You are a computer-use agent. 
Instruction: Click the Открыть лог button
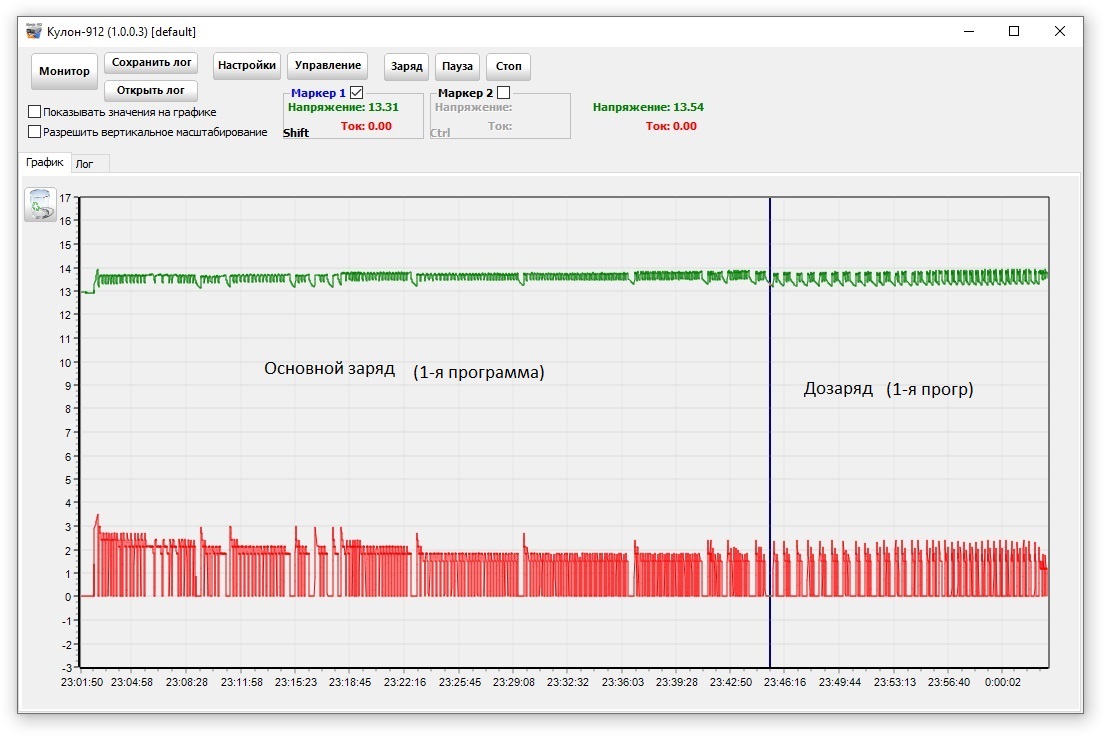[x=151, y=91]
